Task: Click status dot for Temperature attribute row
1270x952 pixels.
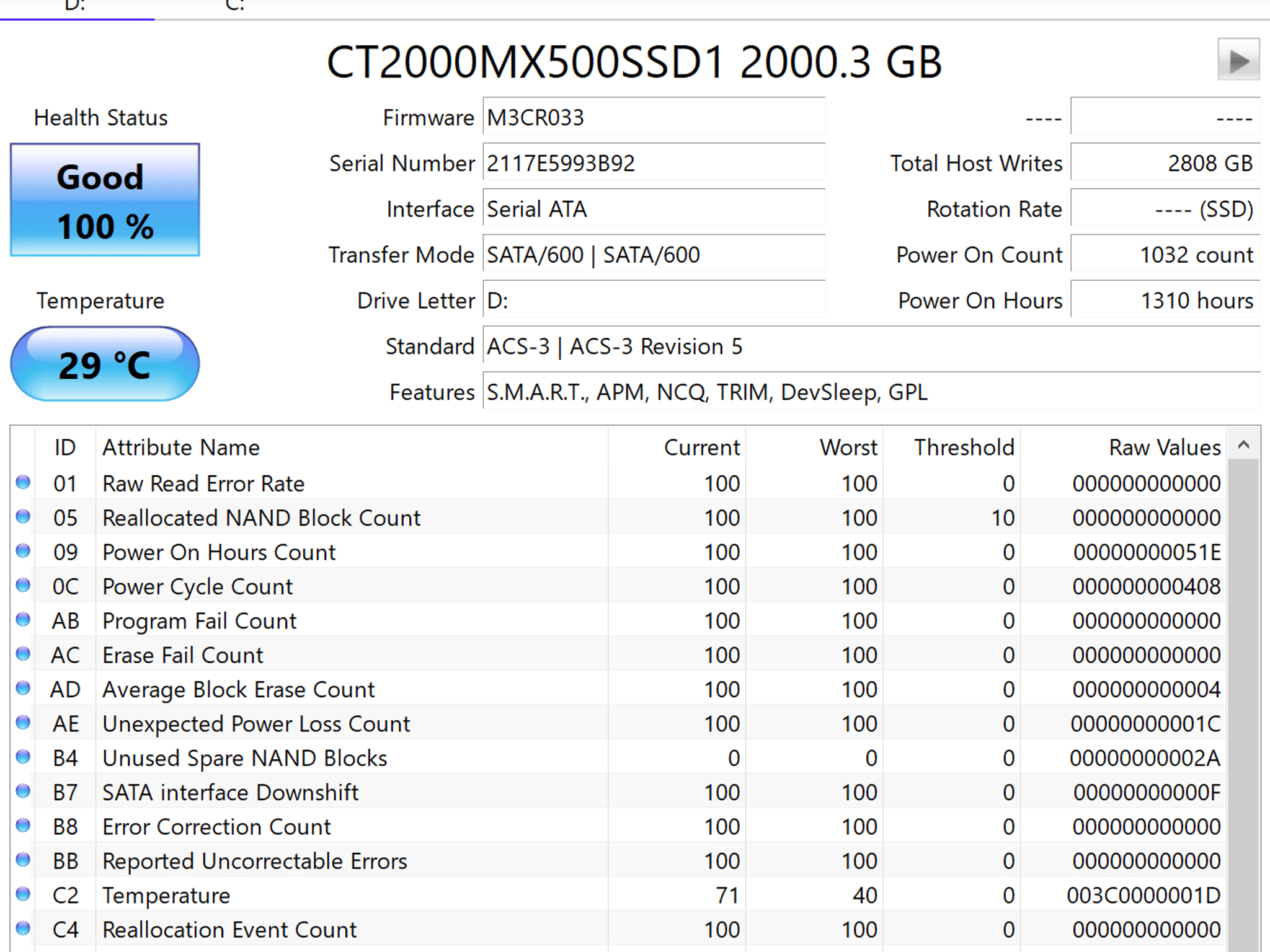Action: click(23, 894)
